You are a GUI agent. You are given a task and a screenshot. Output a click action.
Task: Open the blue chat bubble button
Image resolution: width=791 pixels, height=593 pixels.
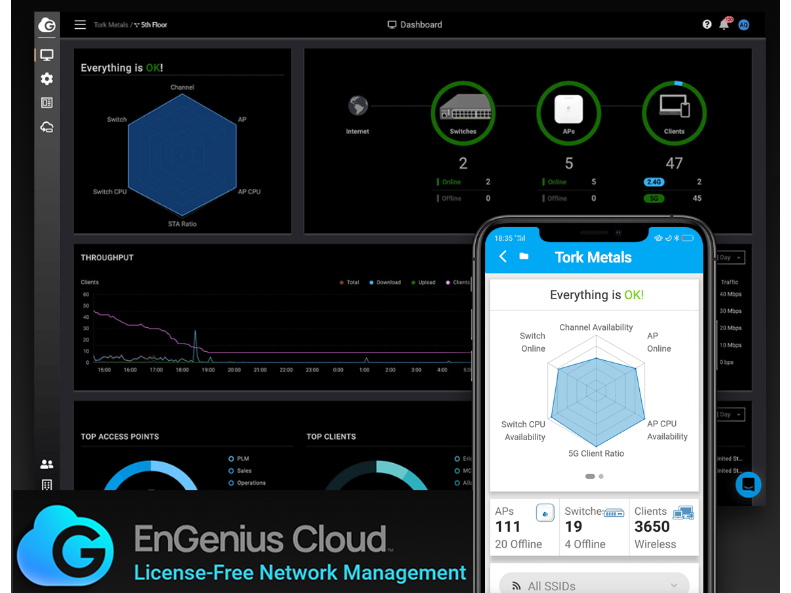pyautogui.click(x=748, y=485)
